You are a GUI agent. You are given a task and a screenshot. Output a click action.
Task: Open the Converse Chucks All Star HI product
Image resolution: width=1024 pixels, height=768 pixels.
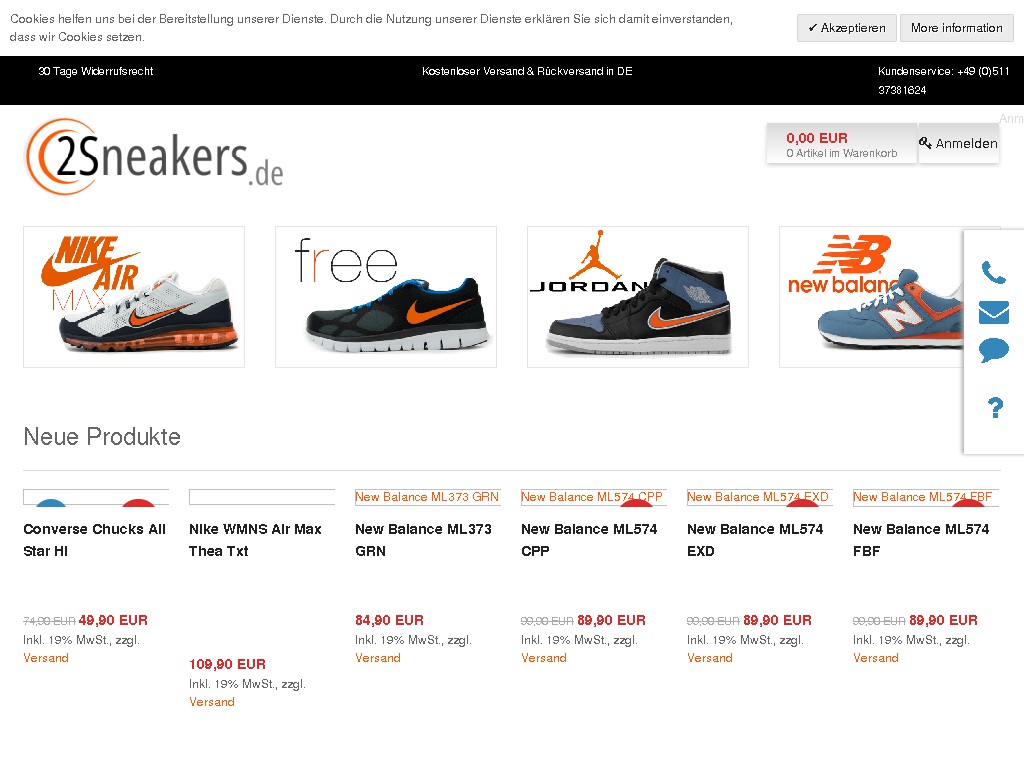tap(95, 540)
